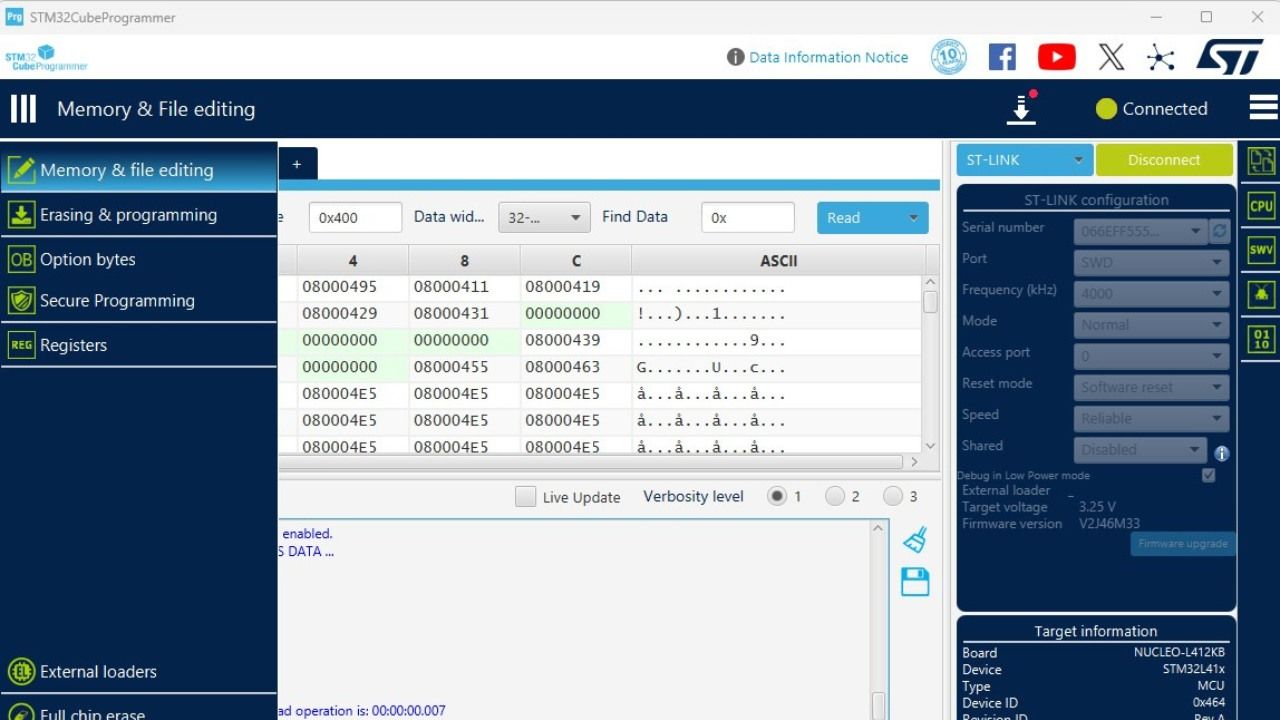Open the Speed dropdown showing Reliable

(1152, 419)
